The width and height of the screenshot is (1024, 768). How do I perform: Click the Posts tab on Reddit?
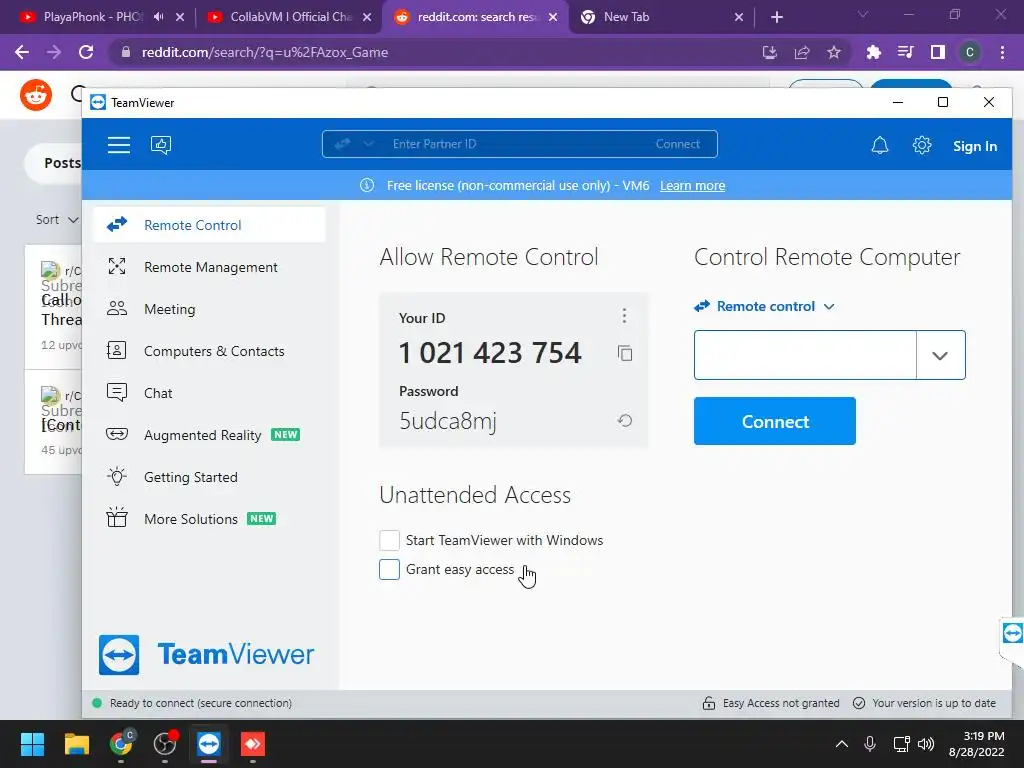point(62,163)
